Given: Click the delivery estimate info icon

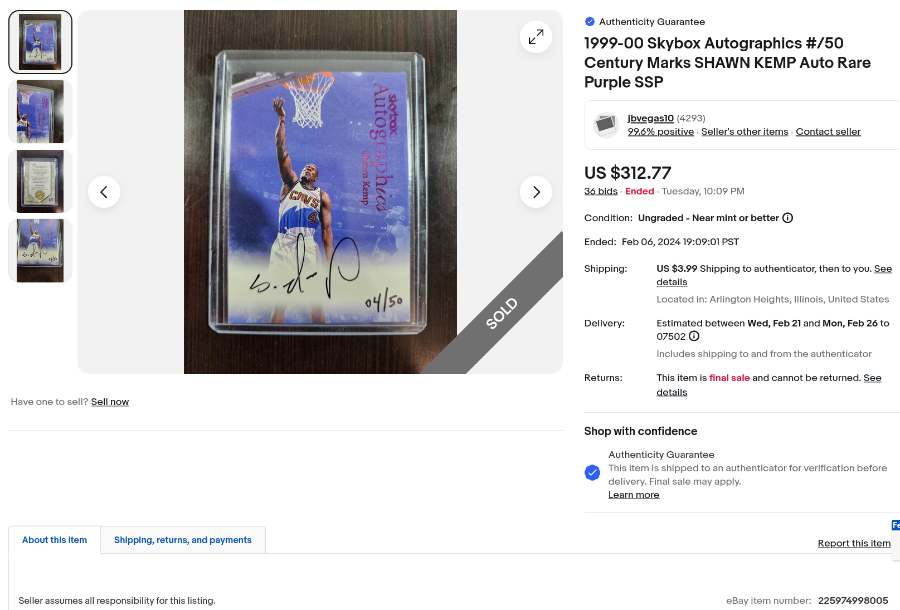Looking at the screenshot, I should tap(694, 336).
